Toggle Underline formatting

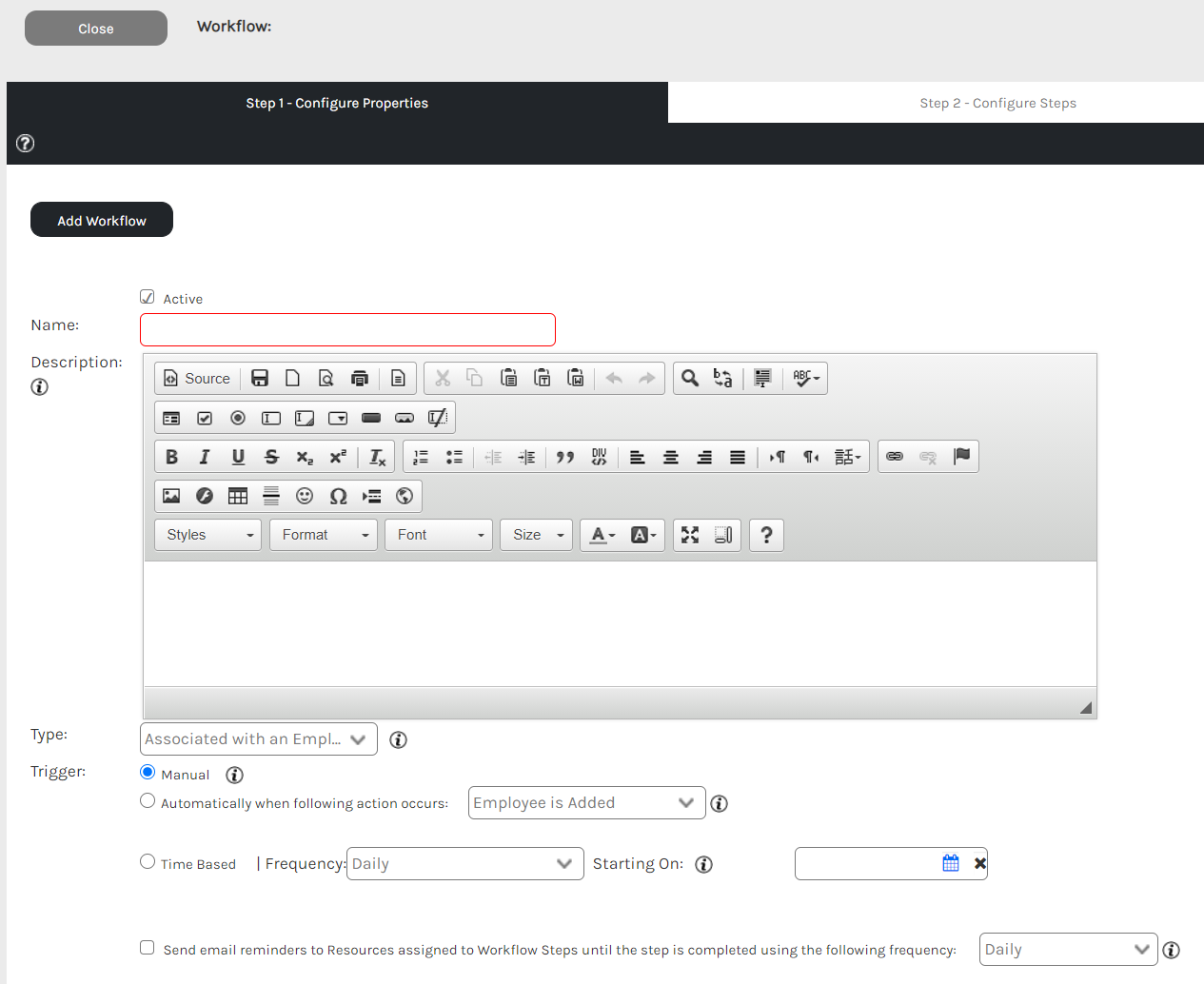tap(238, 457)
